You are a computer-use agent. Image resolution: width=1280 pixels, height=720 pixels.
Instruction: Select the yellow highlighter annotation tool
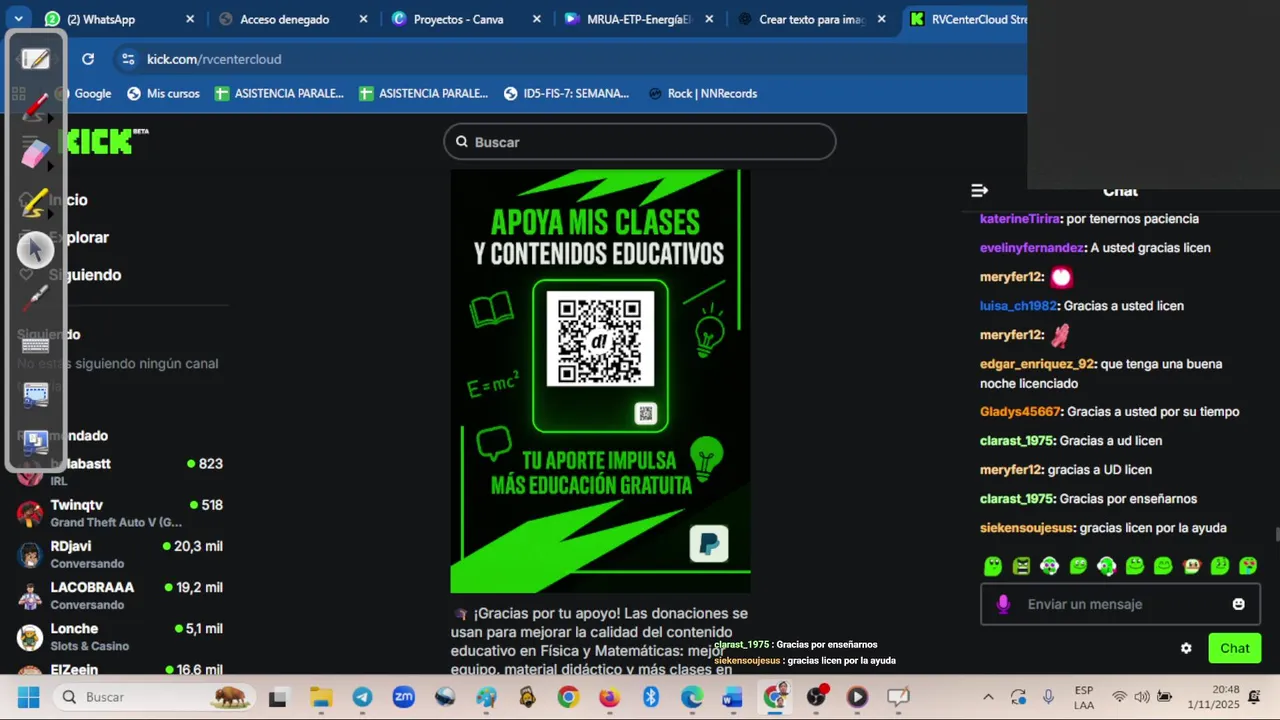click(x=36, y=203)
